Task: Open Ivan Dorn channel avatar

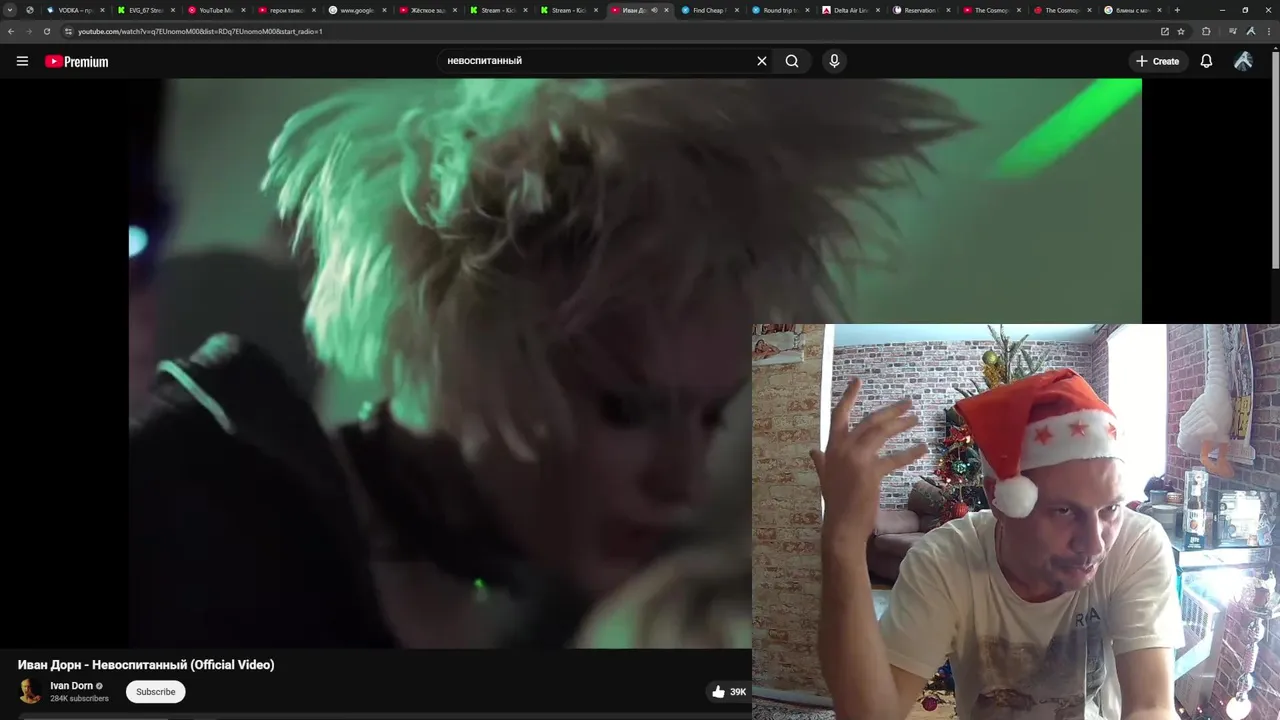Action: pyautogui.click(x=30, y=691)
